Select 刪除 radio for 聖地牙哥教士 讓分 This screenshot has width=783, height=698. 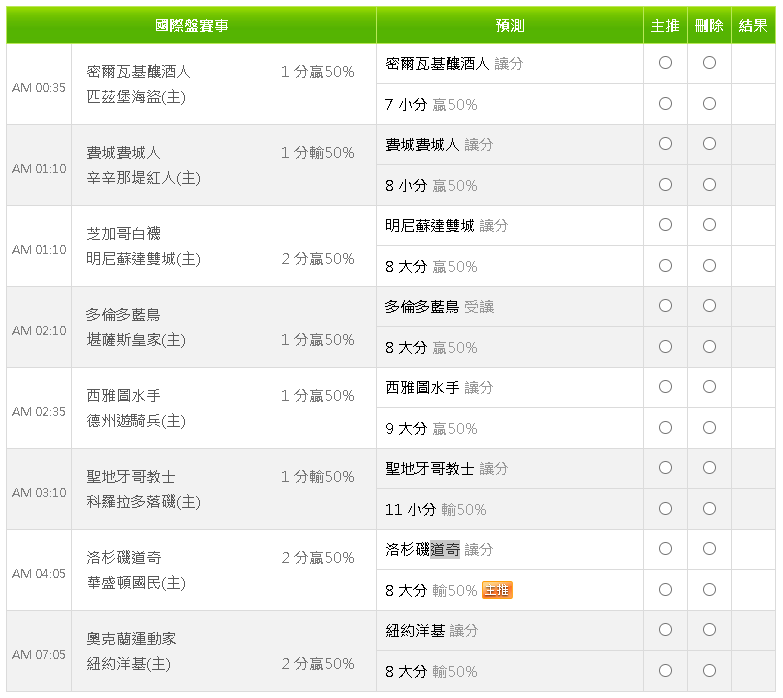(709, 468)
